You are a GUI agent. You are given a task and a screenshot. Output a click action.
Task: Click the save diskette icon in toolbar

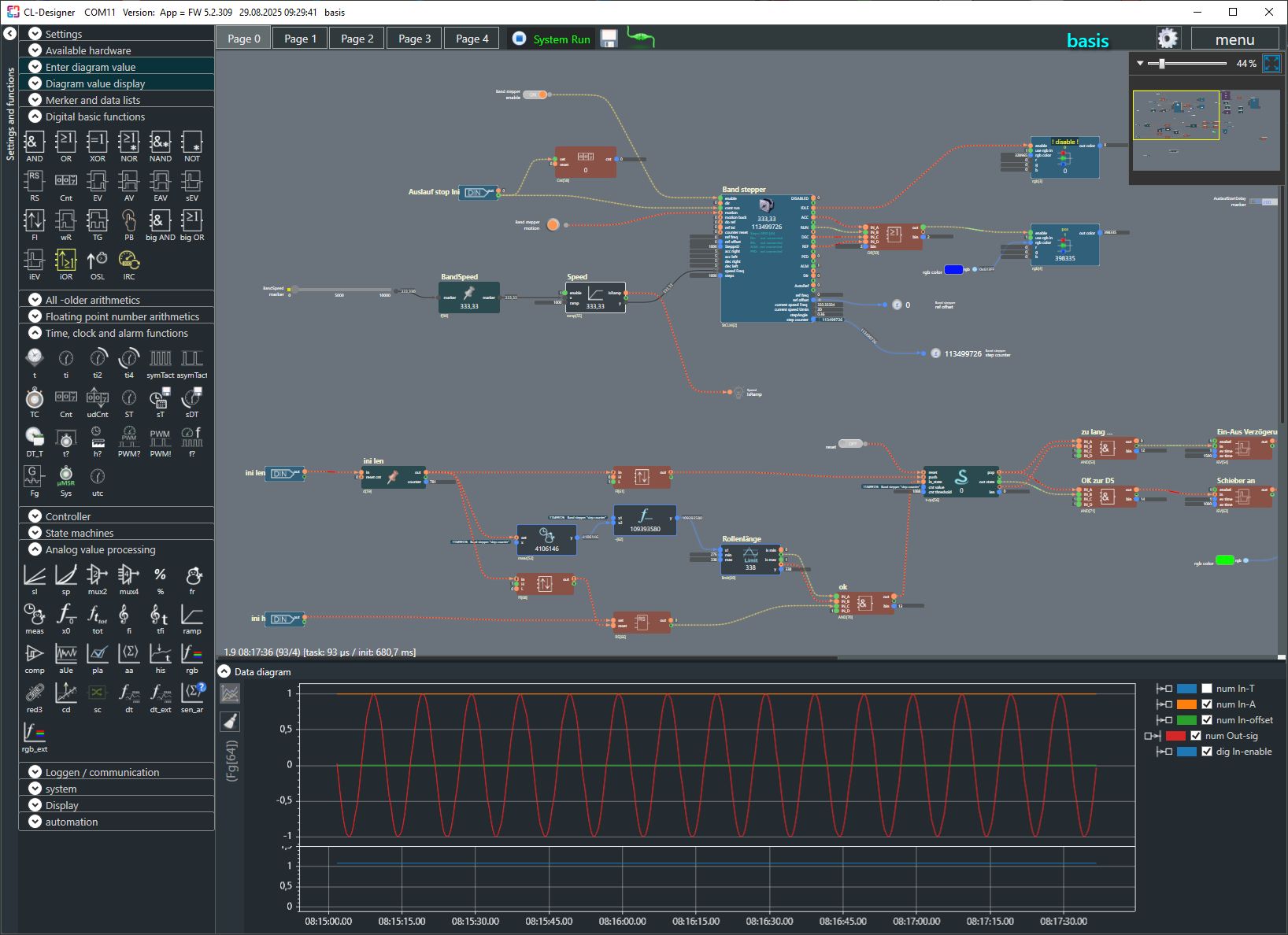(609, 39)
